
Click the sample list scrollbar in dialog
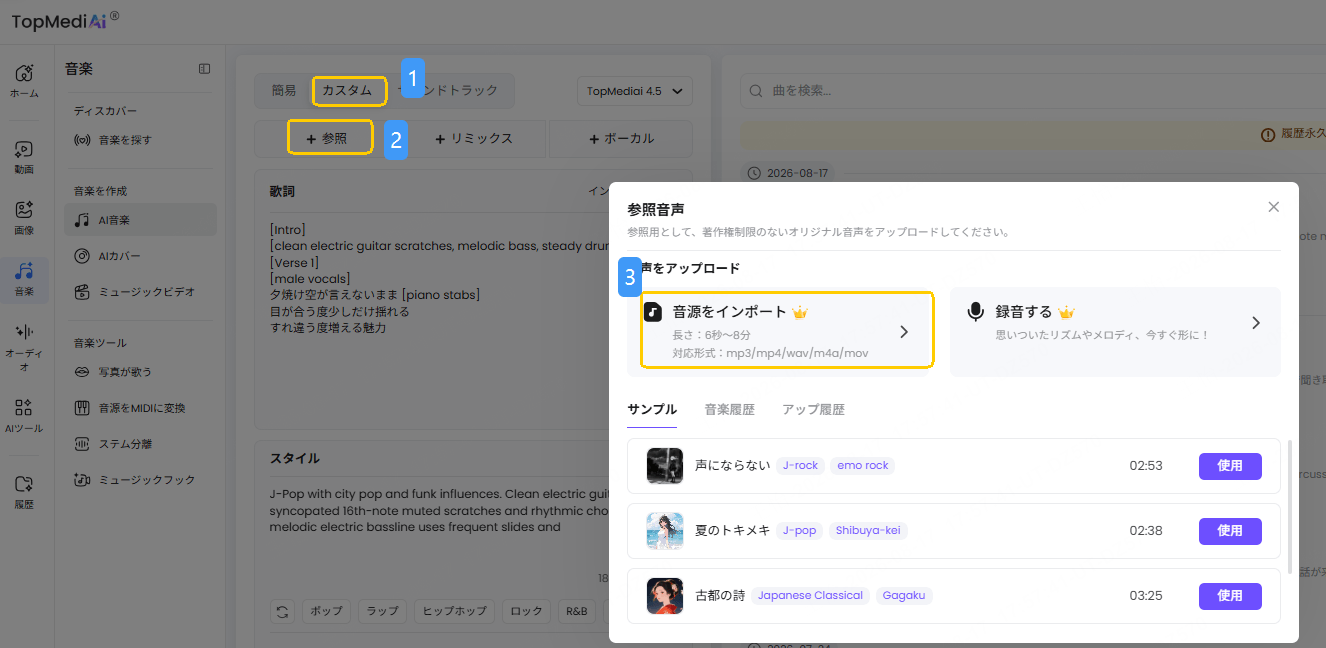point(1290,505)
